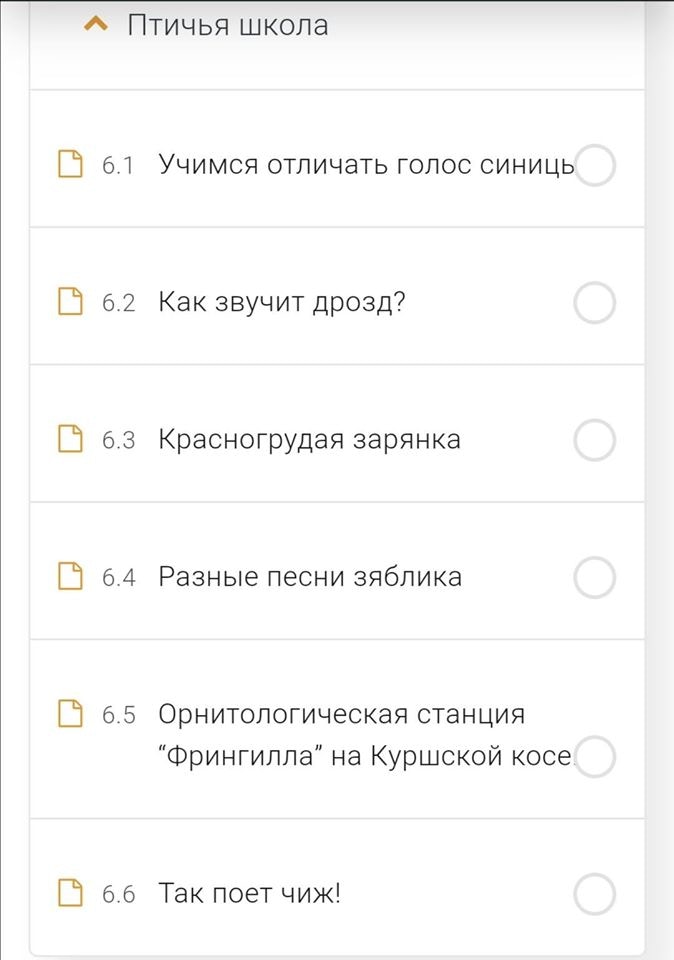Select completion circle for lesson 6.5
Screen dimensions: 674x960
point(595,757)
